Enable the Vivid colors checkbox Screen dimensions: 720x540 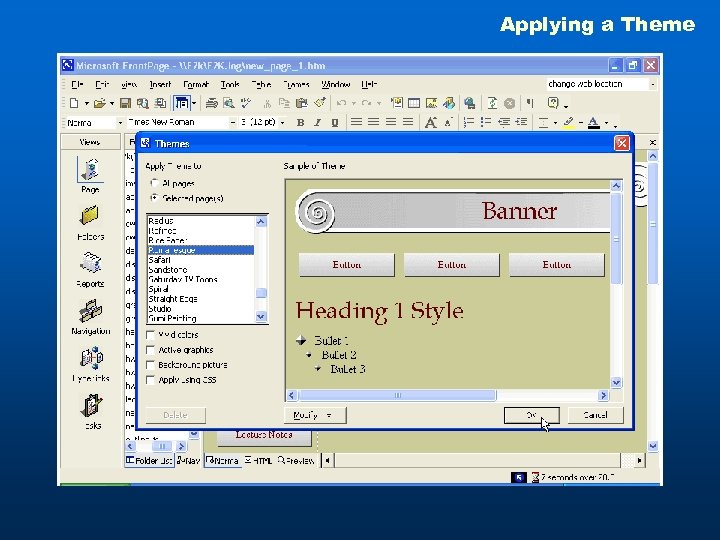pos(150,335)
